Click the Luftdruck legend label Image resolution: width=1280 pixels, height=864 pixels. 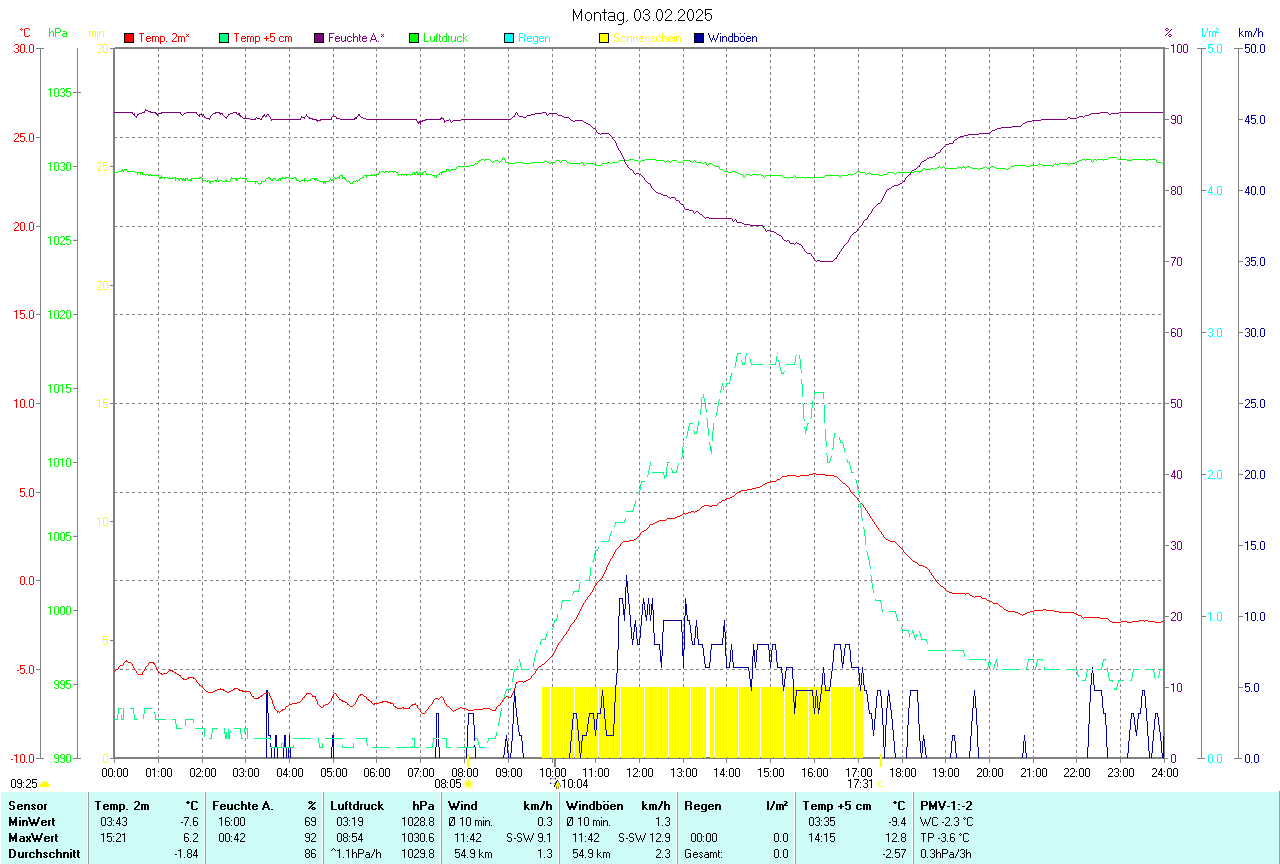(445, 38)
